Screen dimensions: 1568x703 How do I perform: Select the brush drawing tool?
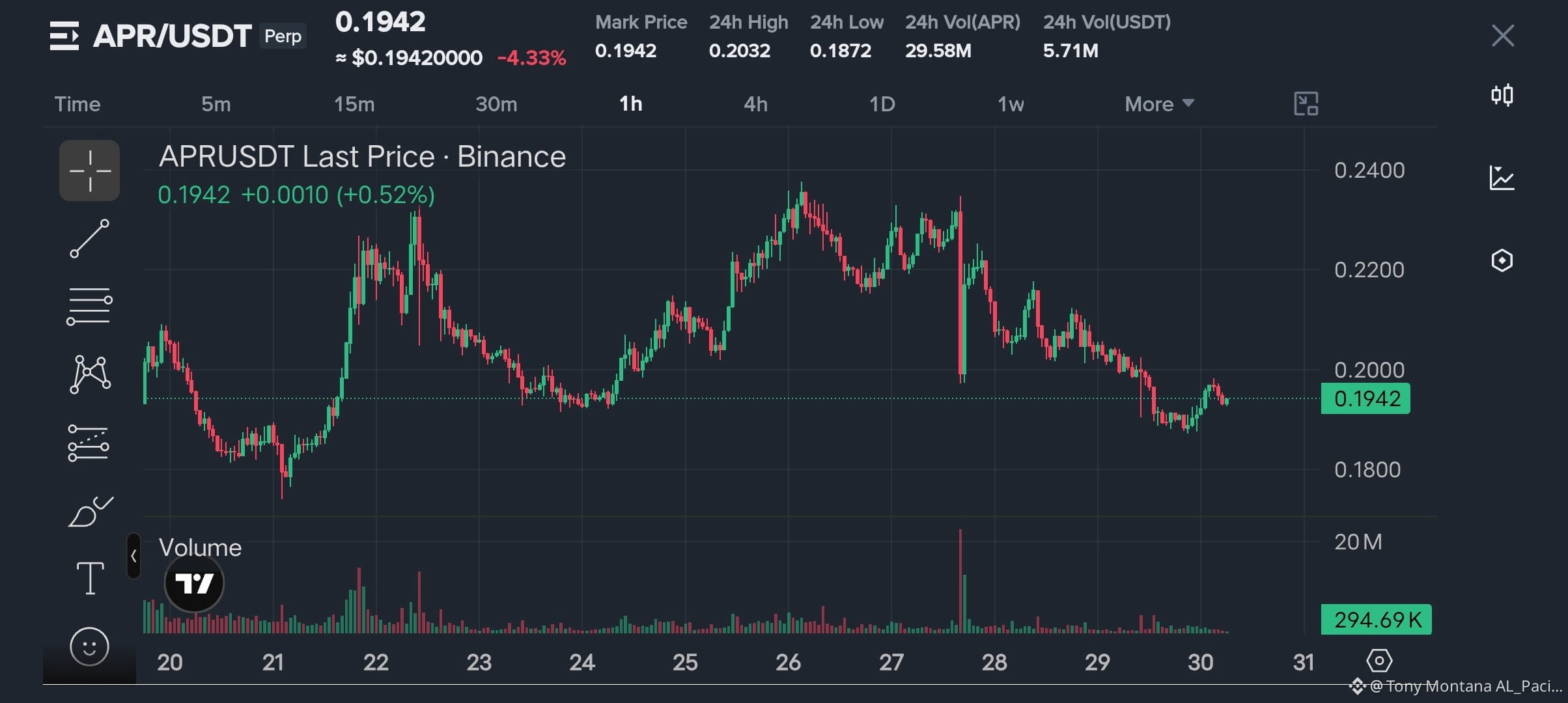coord(91,512)
